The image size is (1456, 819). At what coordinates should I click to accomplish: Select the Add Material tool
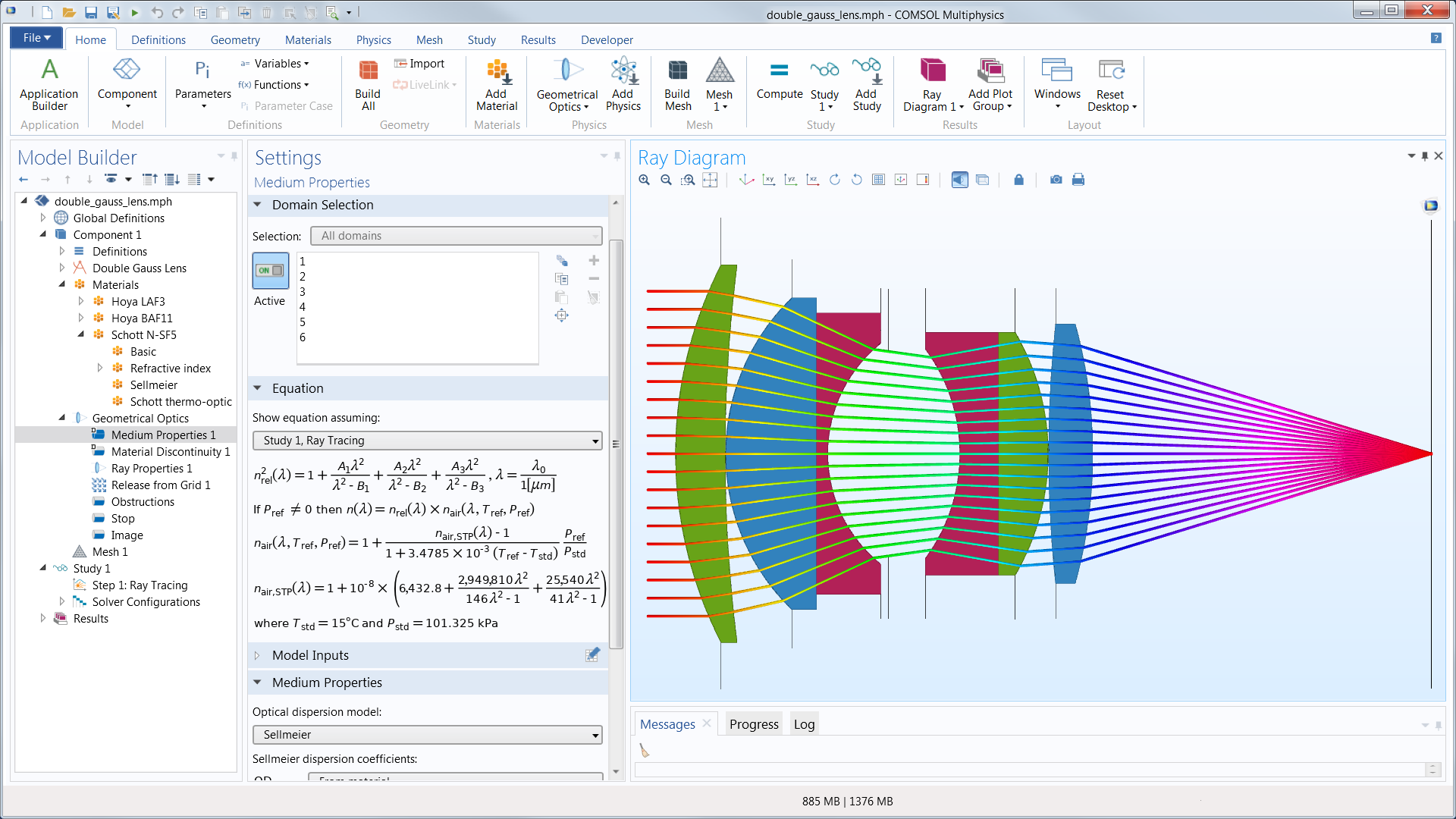coord(496,83)
